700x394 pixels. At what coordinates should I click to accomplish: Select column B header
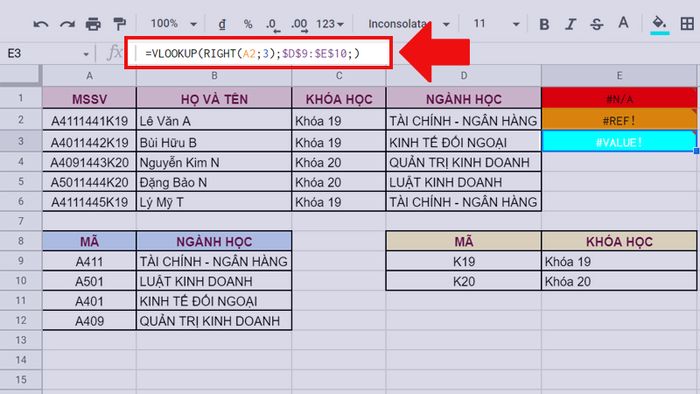(214, 76)
